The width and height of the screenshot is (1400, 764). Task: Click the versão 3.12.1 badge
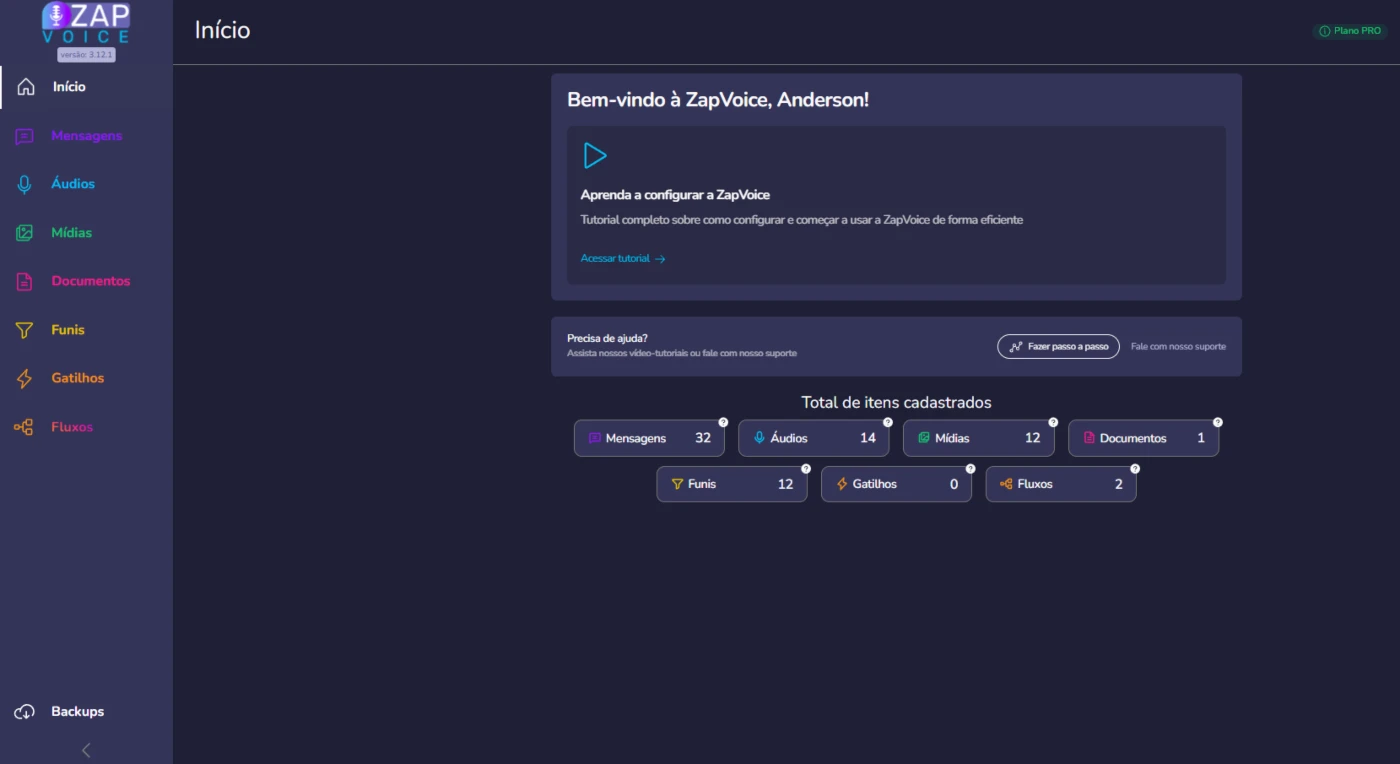[86, 55]
